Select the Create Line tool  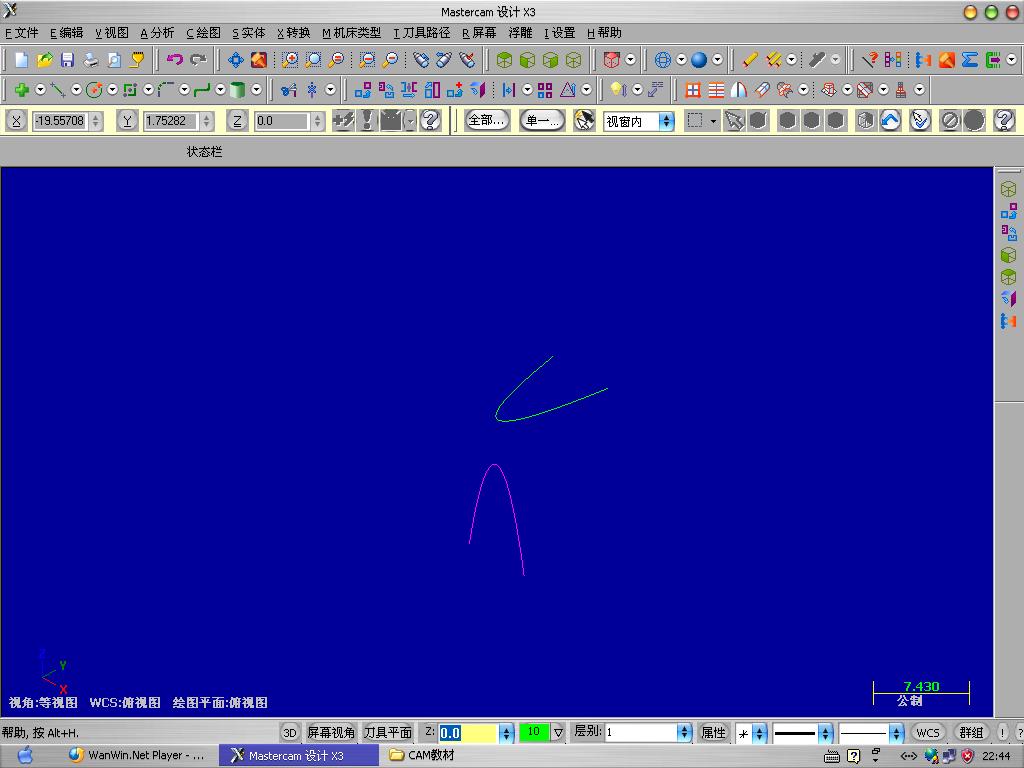coord(58,89)
